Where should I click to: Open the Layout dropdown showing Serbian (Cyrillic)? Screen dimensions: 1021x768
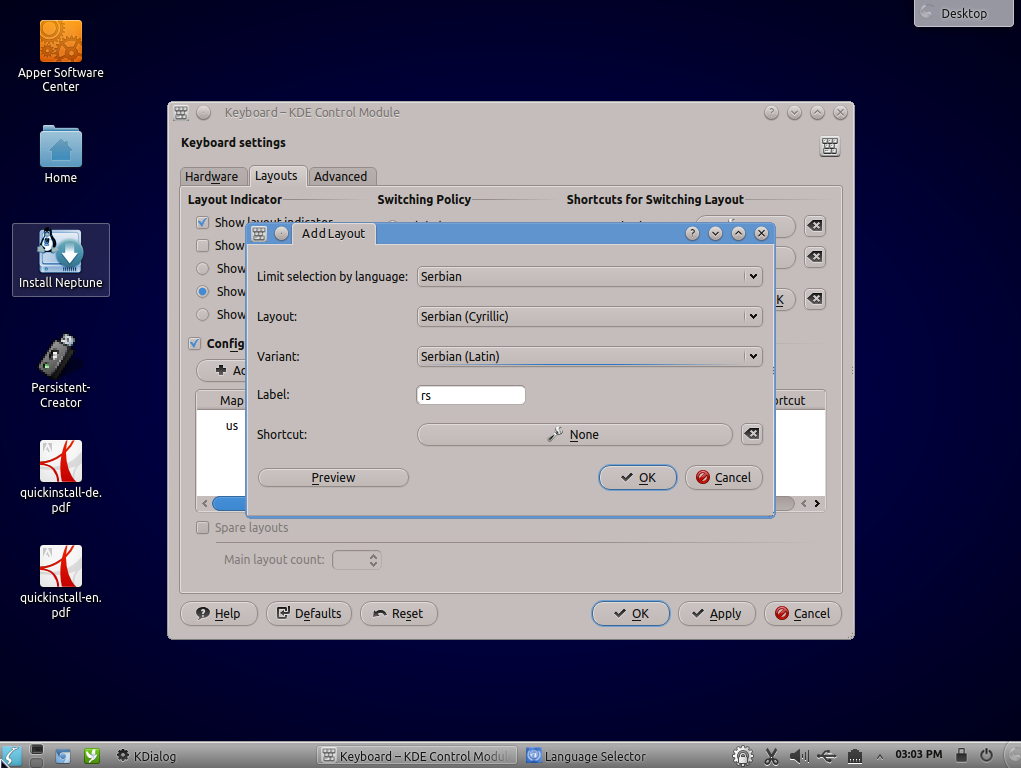(589, 317)
